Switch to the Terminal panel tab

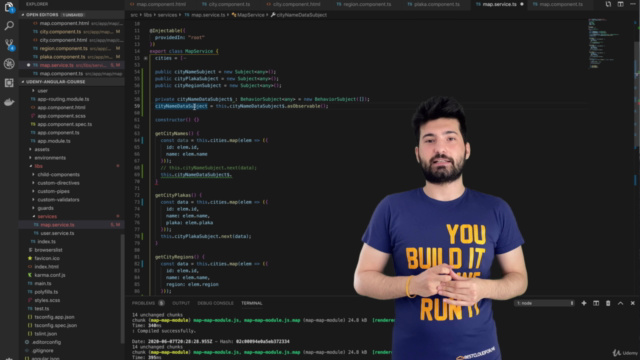pos(251,303)
